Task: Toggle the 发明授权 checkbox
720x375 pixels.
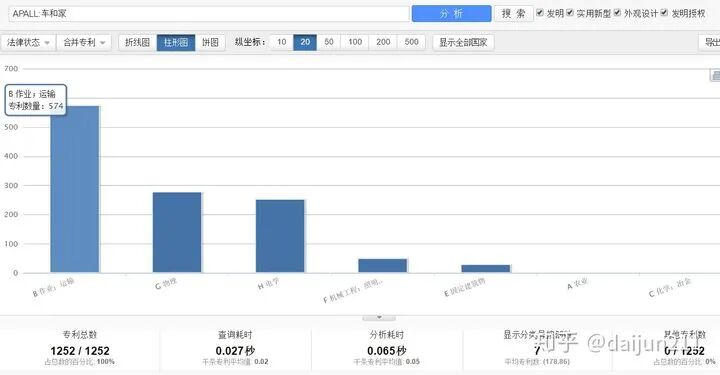Action: tap(664, 13)
